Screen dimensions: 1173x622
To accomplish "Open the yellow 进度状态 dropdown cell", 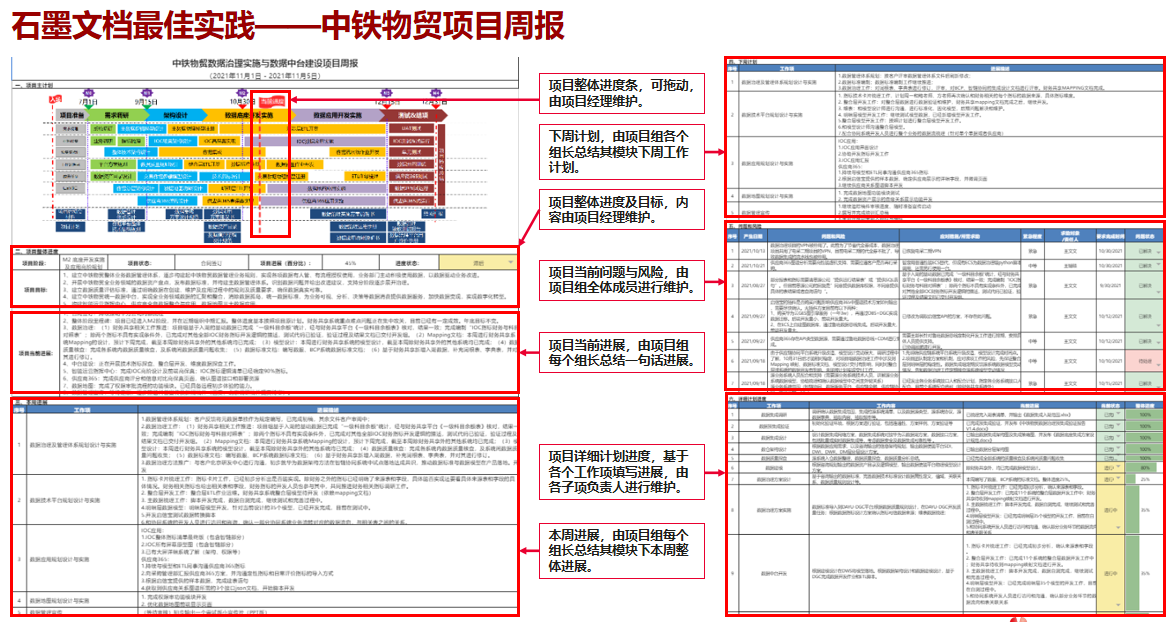I will (x=477, y=263).
